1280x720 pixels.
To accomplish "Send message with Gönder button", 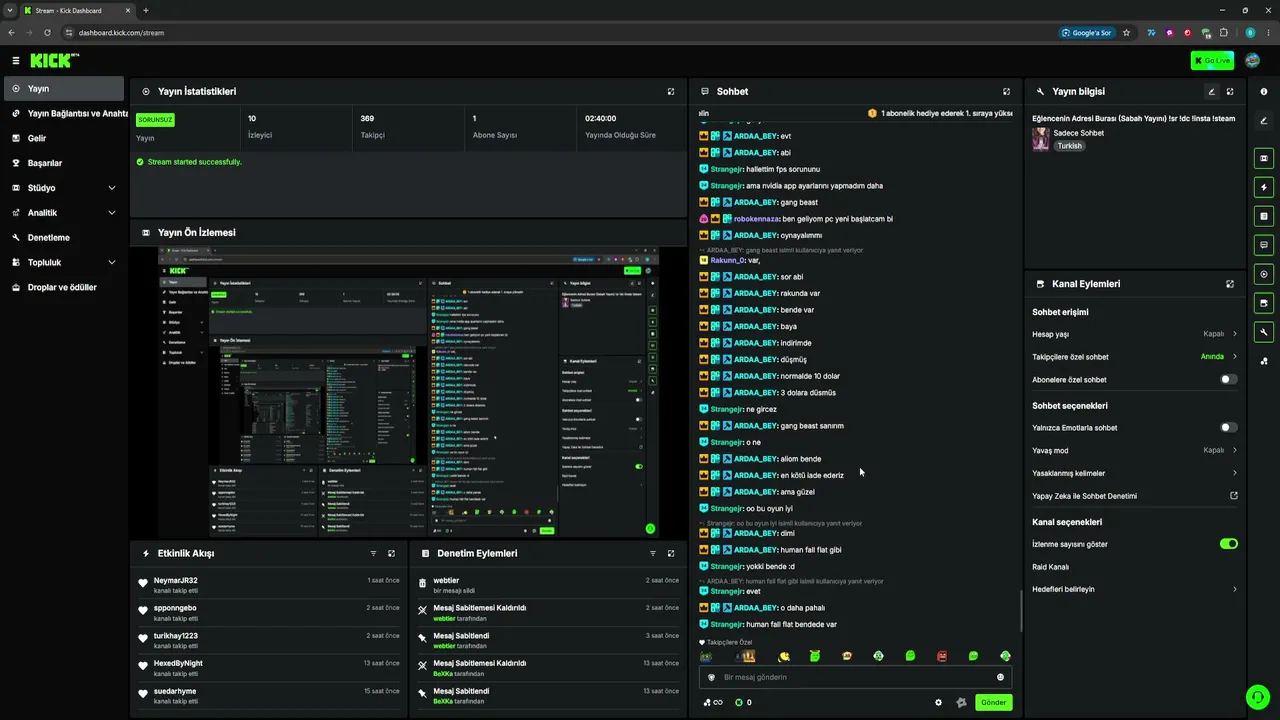I will (993, 703).
